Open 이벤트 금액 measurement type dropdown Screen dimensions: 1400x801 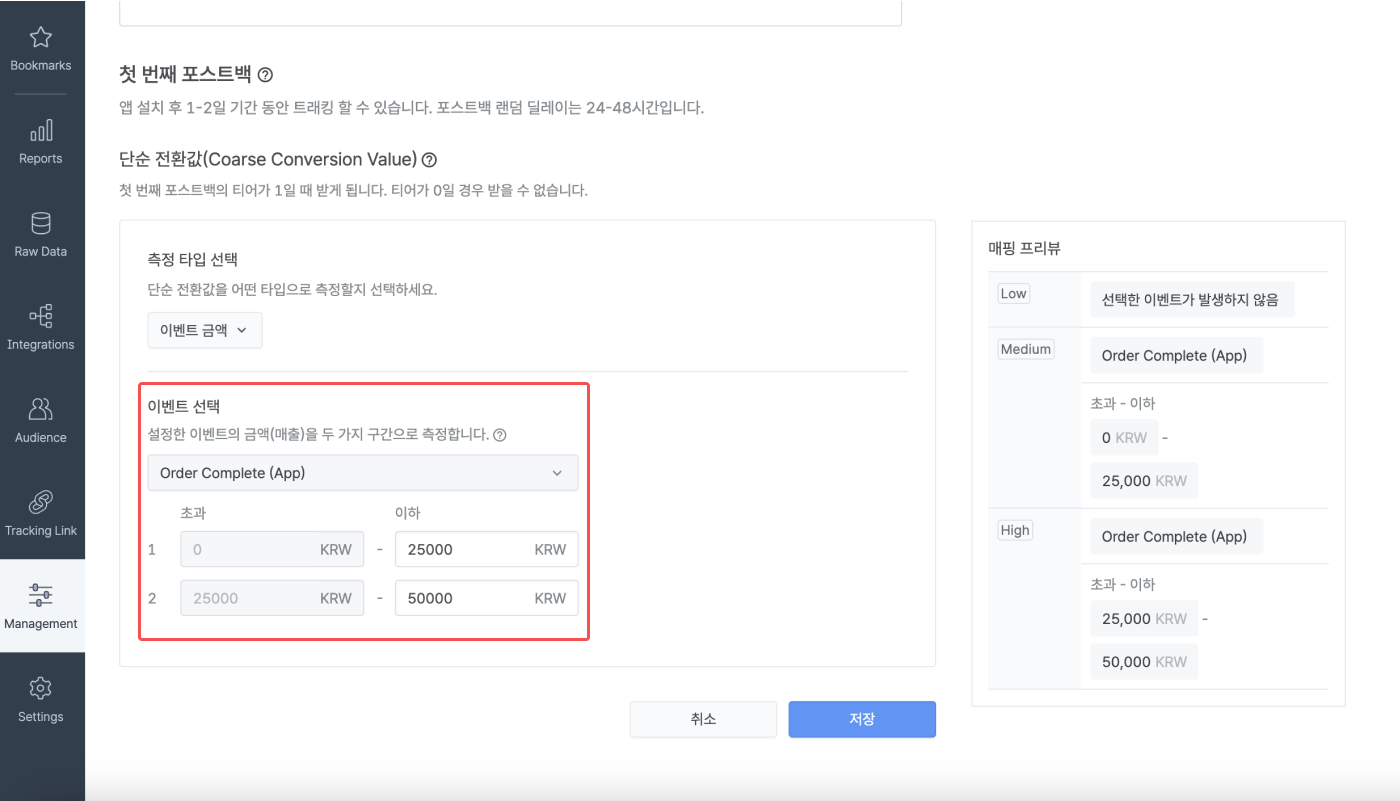pos(205,330)
